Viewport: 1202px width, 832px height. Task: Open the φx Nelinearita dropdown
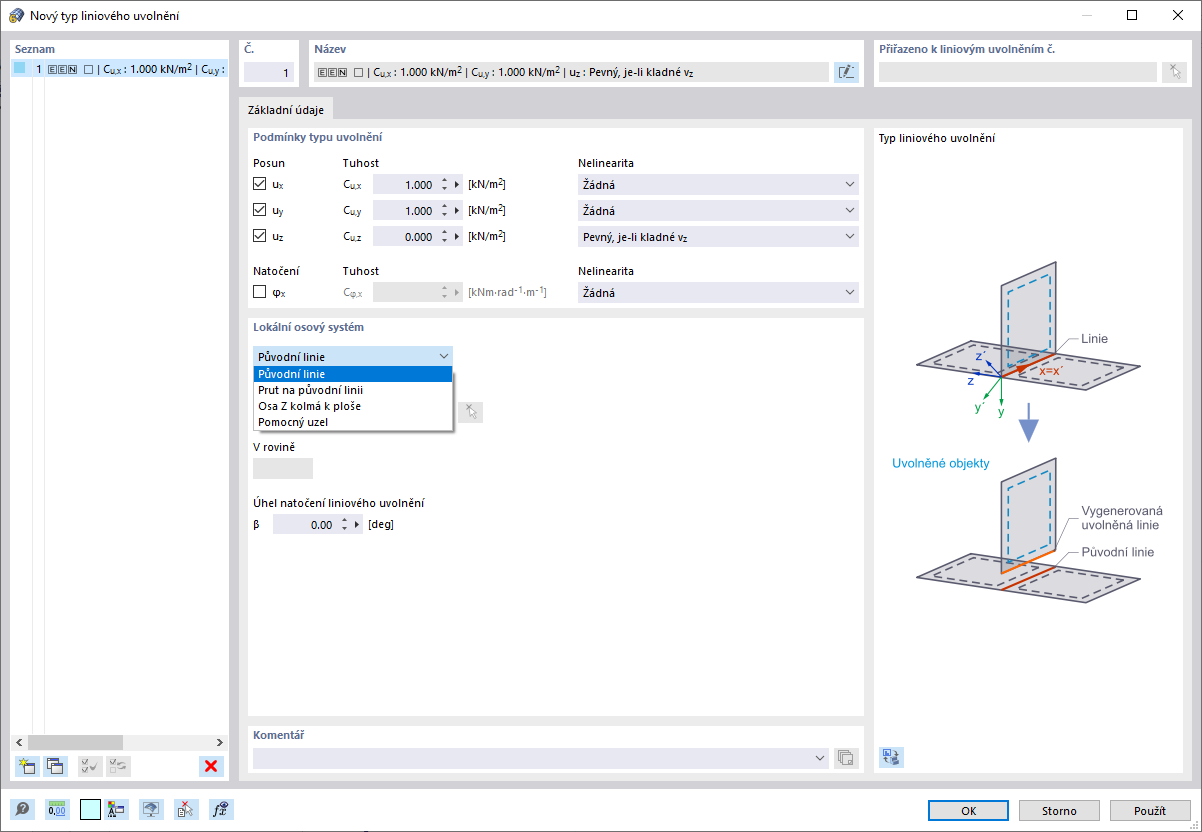point(718,293)
